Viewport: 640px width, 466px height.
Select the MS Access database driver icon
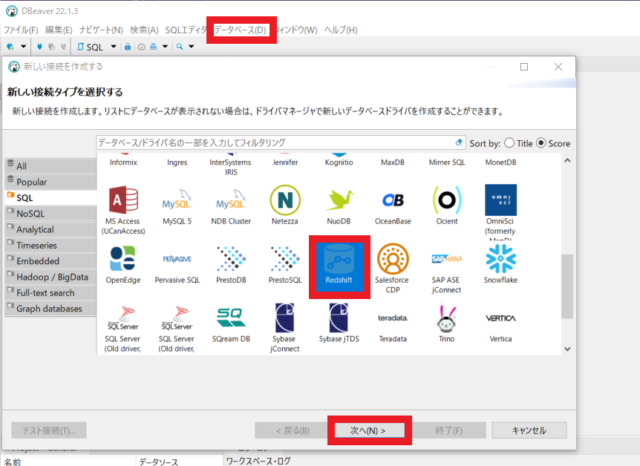click(123, 200)
